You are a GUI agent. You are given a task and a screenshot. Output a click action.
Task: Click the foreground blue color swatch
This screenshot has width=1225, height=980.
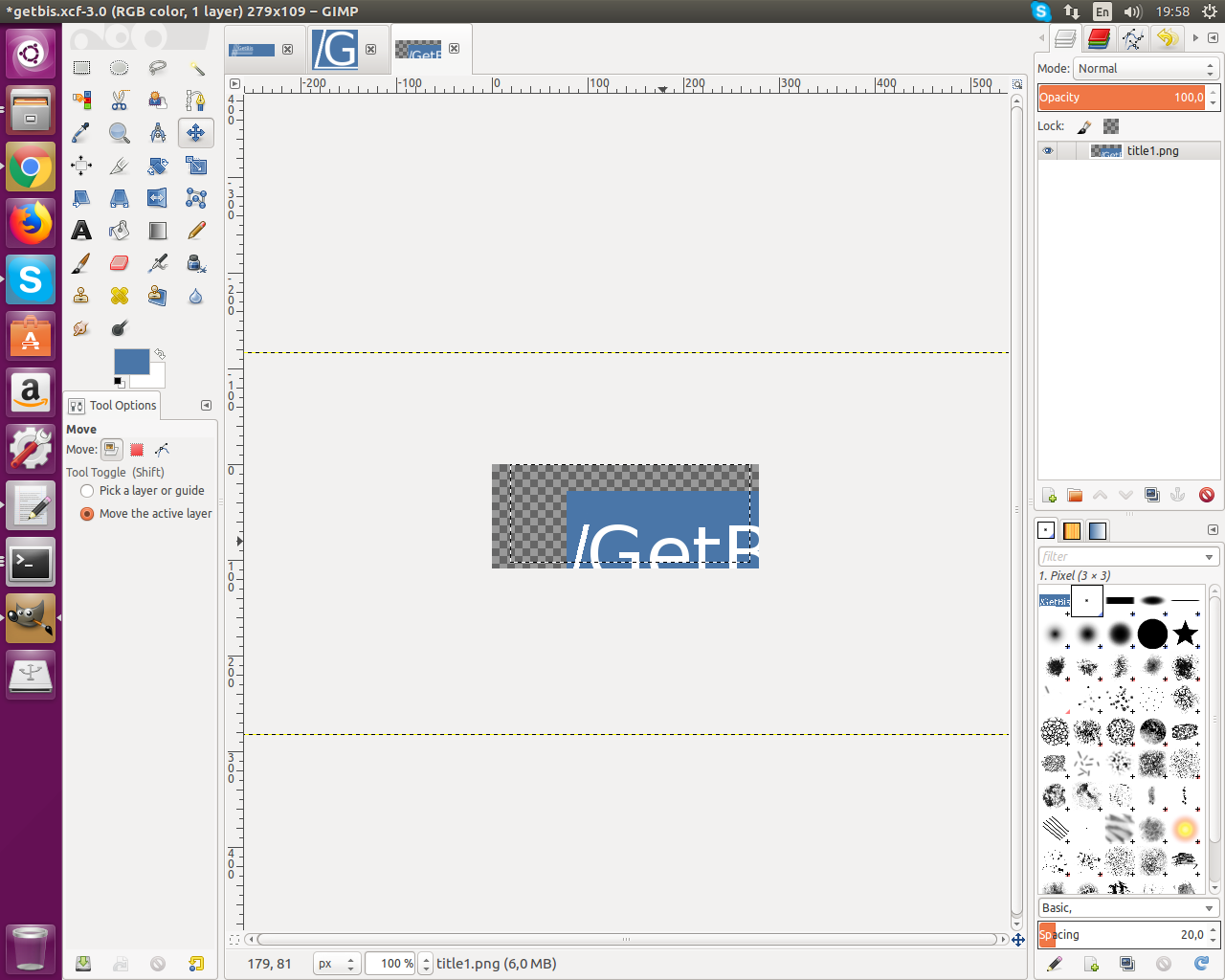click(130, 361)
